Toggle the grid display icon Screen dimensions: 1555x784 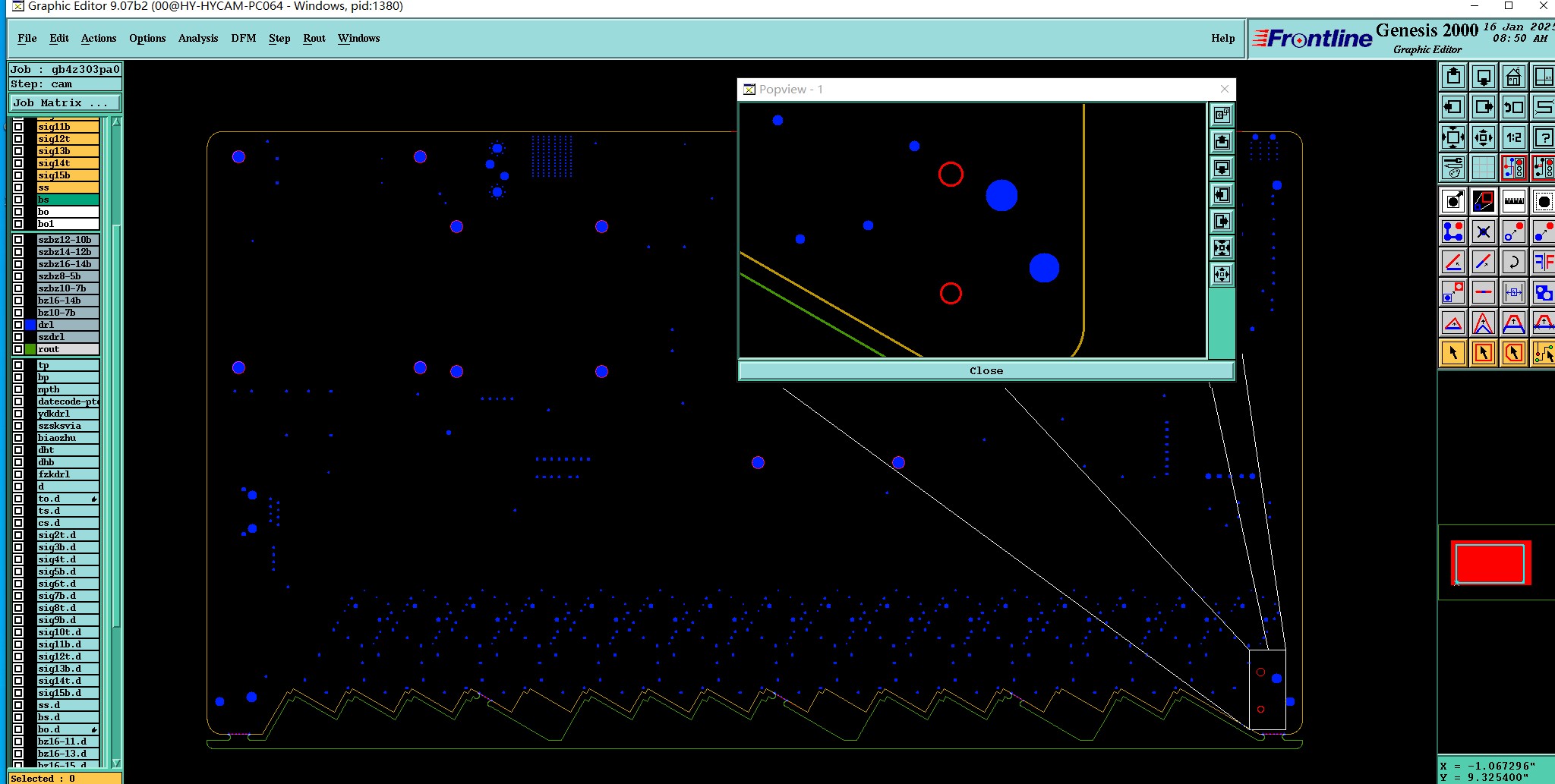[1483, 168]
